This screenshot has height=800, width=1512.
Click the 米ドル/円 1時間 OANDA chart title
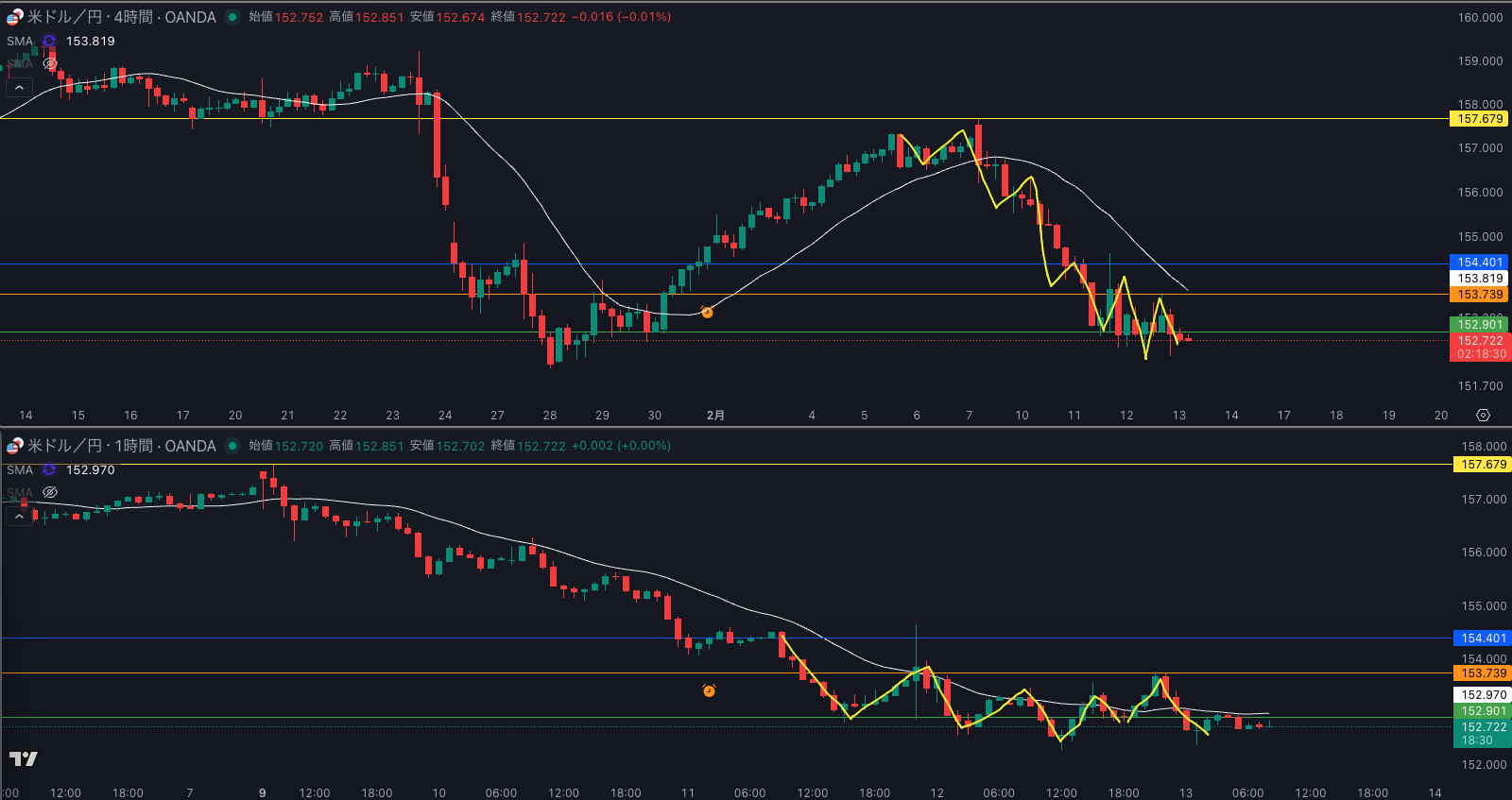click(x=121, y=446)
